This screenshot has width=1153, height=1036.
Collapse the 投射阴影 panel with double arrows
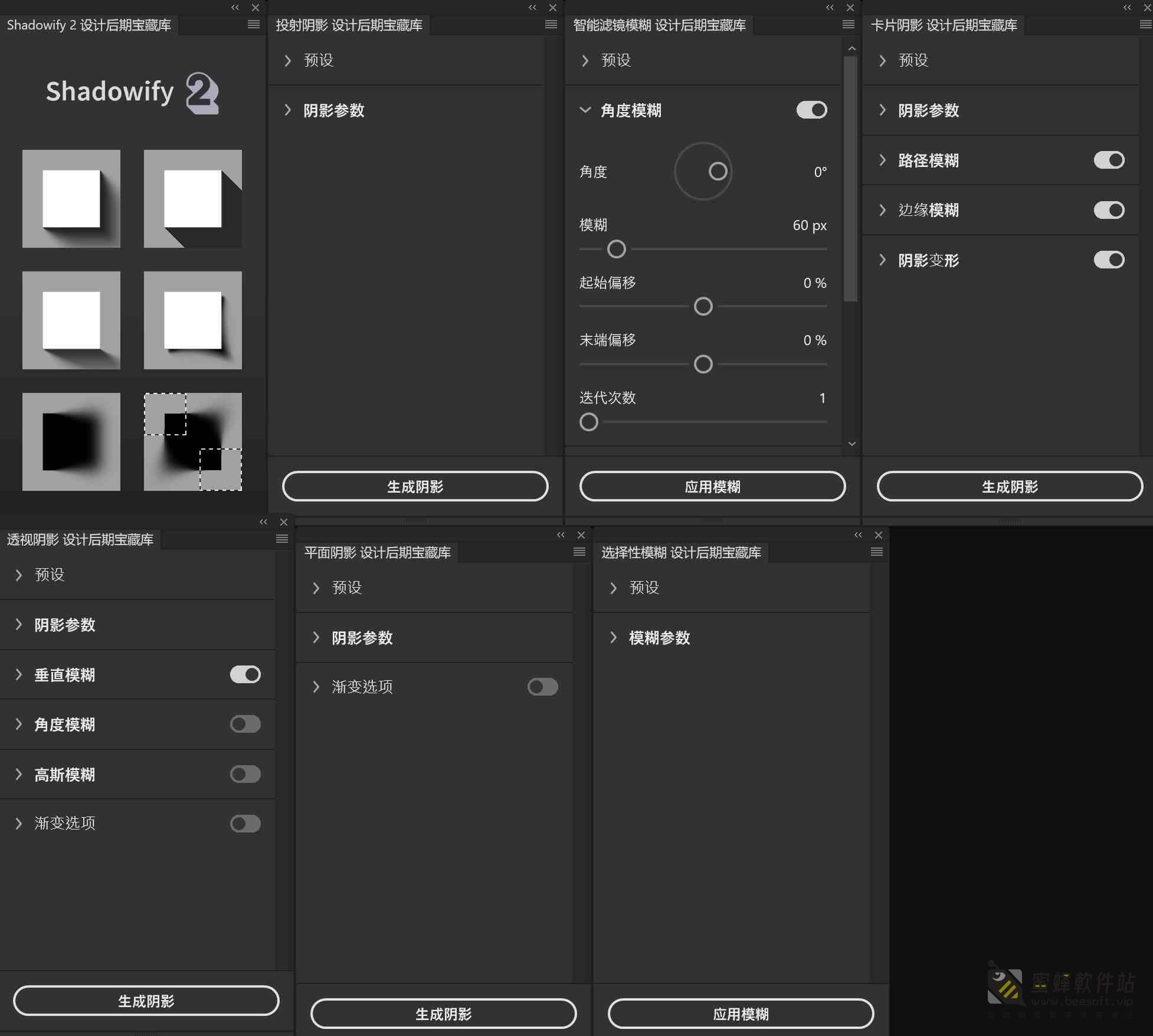[533, 8]
